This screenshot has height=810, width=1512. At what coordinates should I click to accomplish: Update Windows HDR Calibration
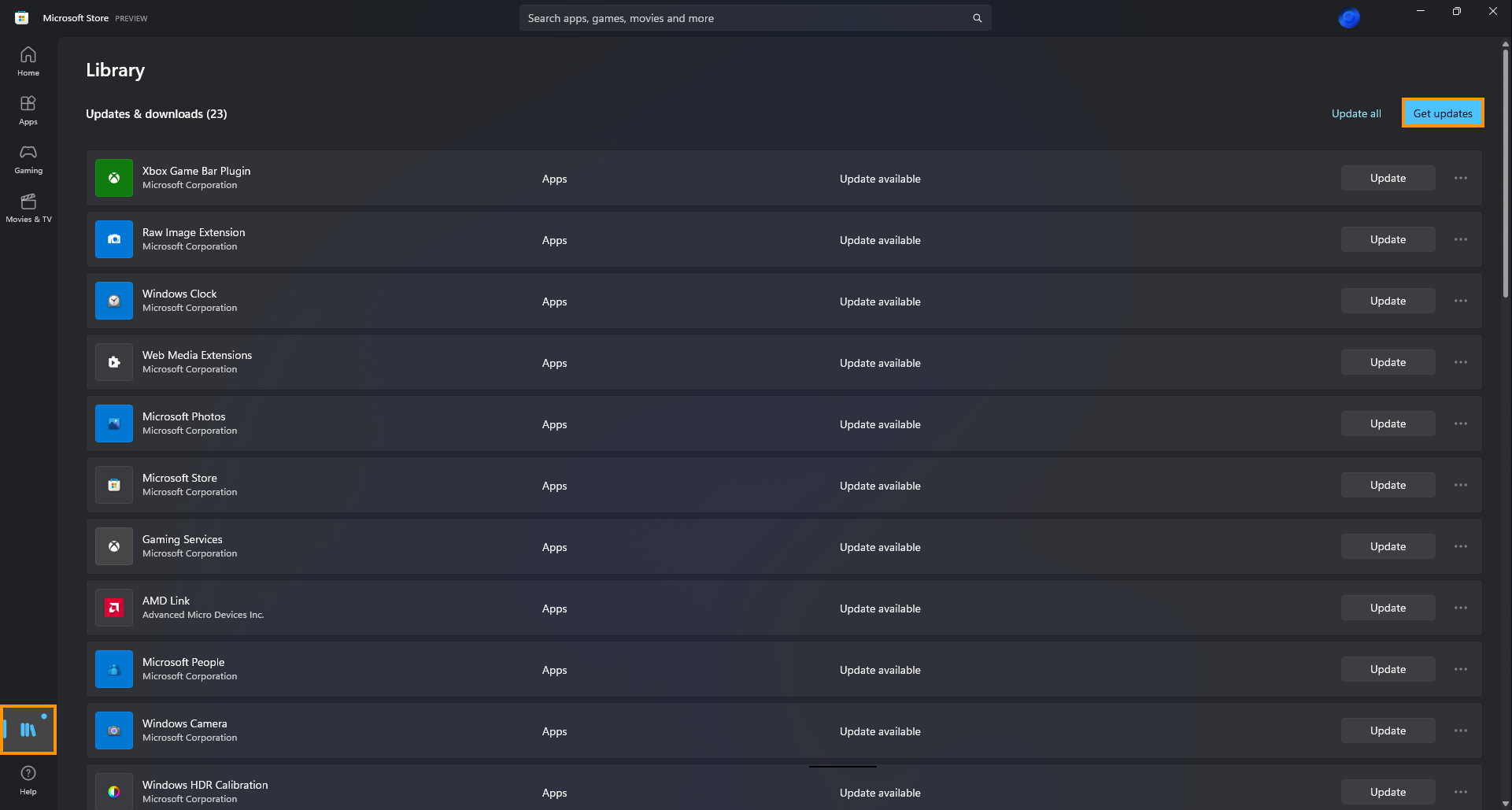[x=1388, y=792]
